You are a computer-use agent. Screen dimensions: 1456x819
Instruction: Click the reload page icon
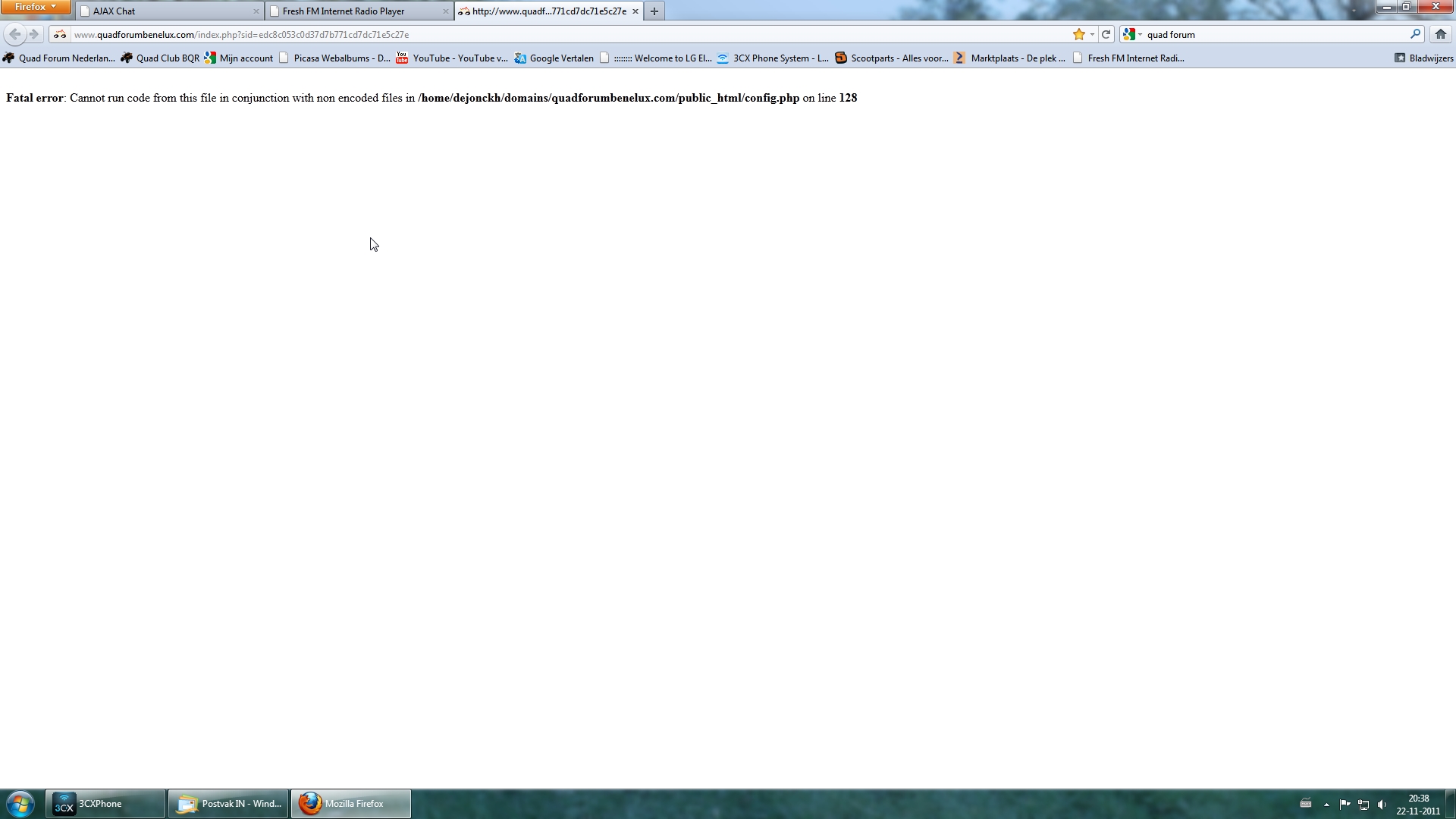click(1106, 34)
